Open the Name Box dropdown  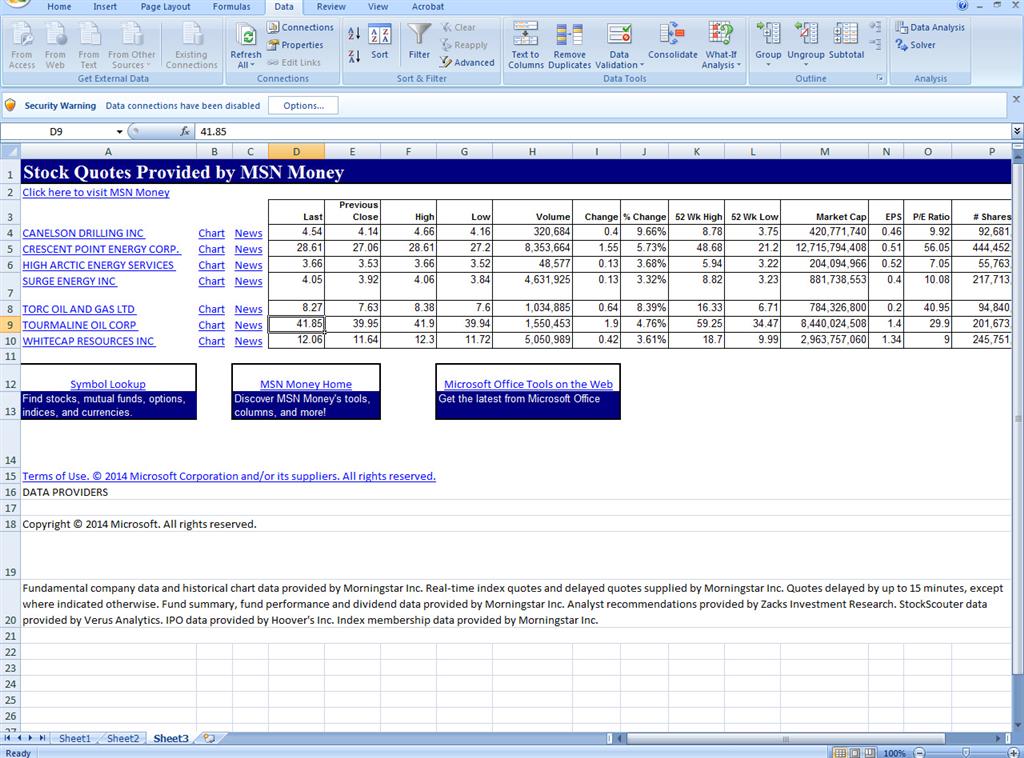pos(120,131)
